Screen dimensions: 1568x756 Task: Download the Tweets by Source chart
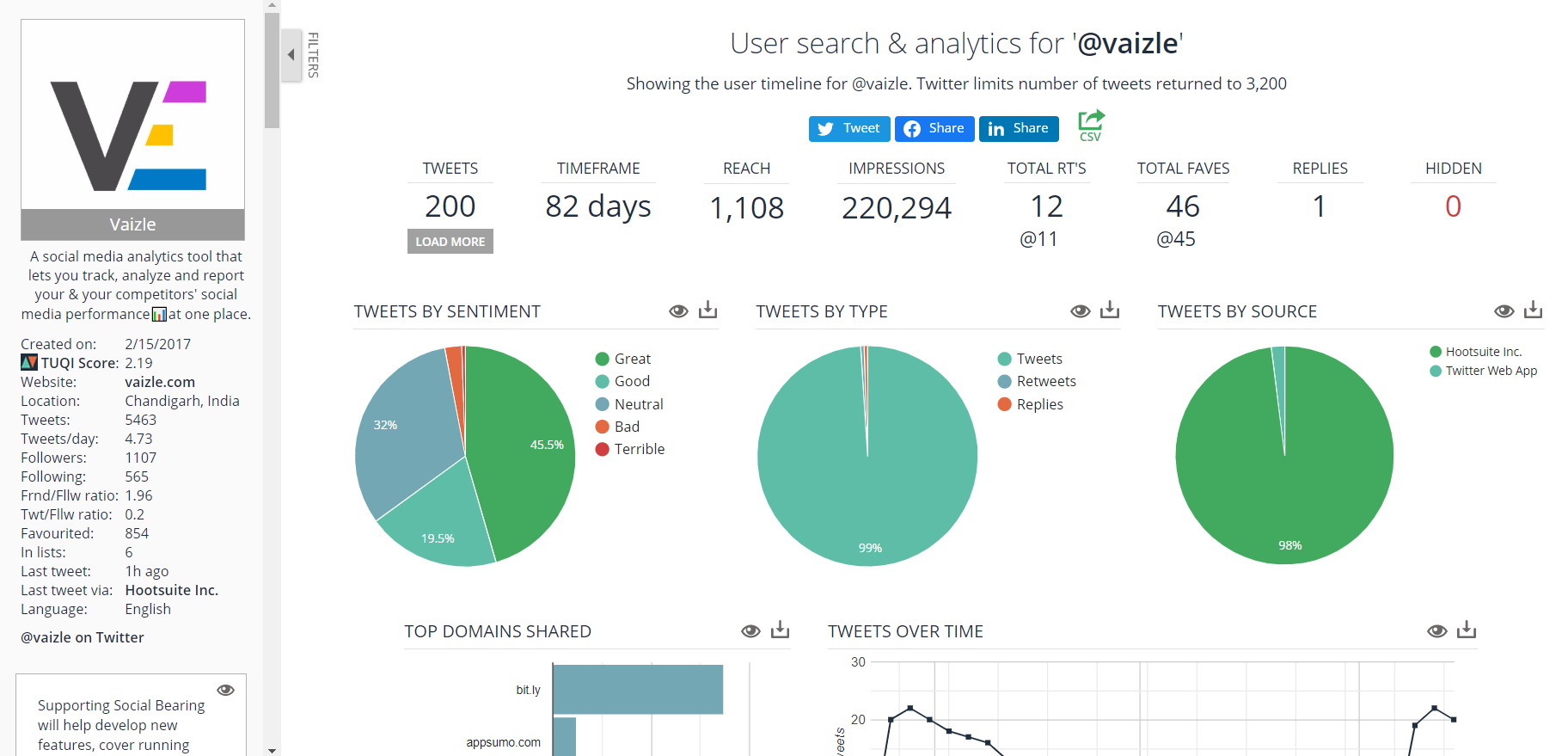[1534, 310]
